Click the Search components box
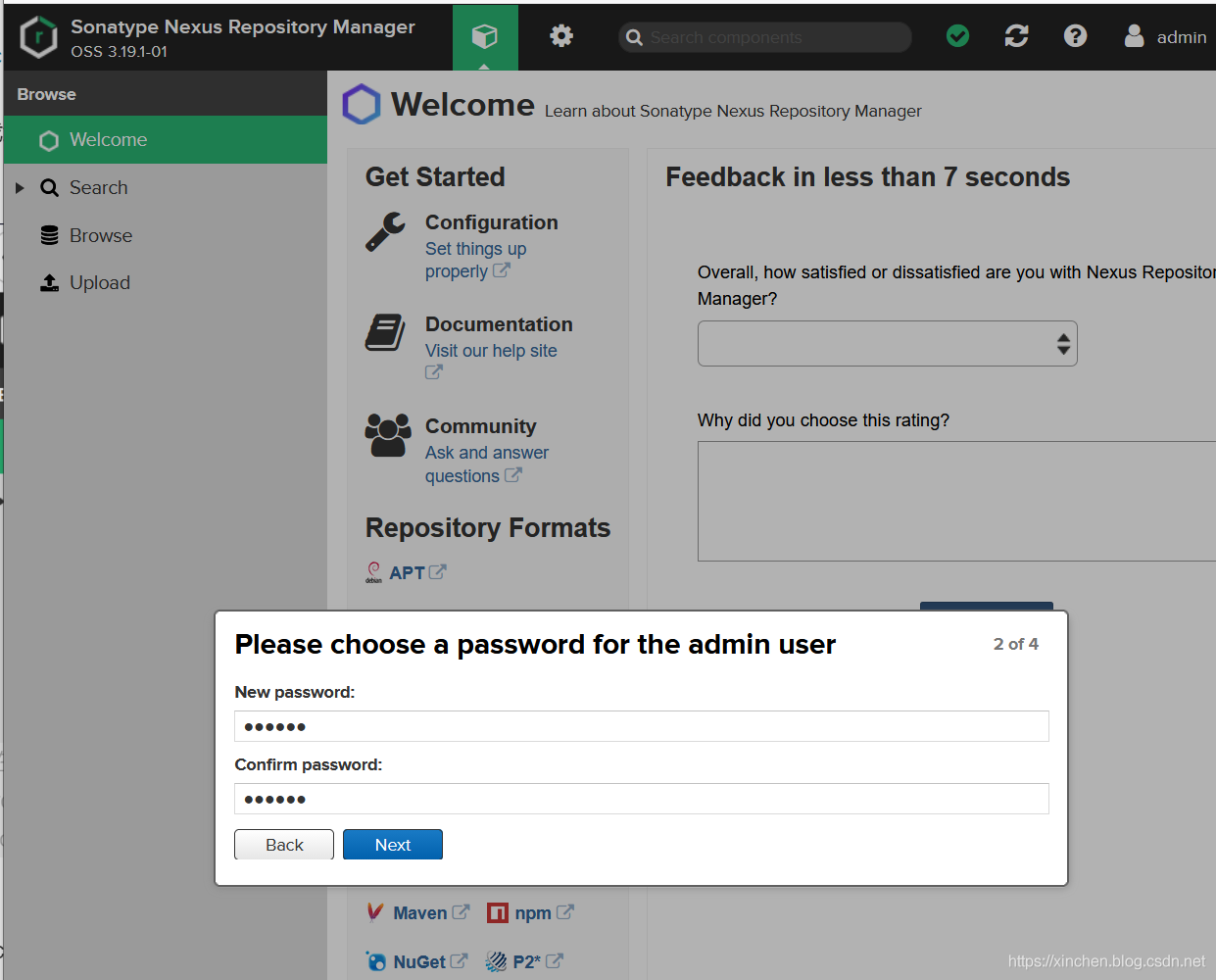The width and height of the screenshot is (1216, 980). (x=765, y=37)
